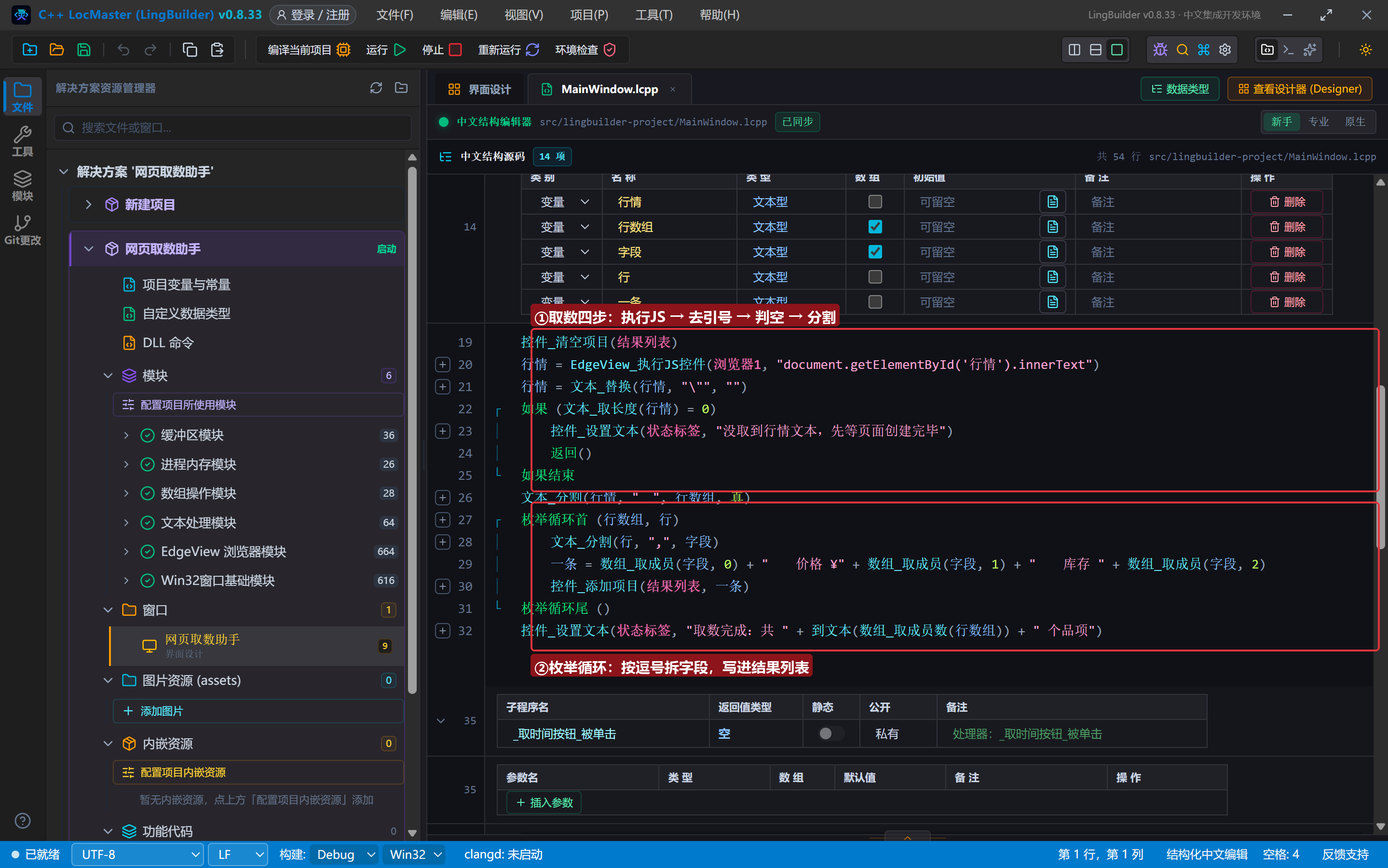Toggle the sun theme icon

tap(1365, 50)
